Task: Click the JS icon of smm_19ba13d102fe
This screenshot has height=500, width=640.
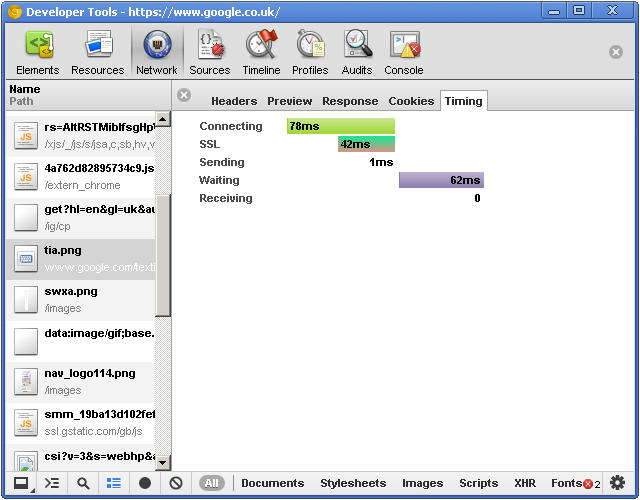Action: [x=26, y=423]
